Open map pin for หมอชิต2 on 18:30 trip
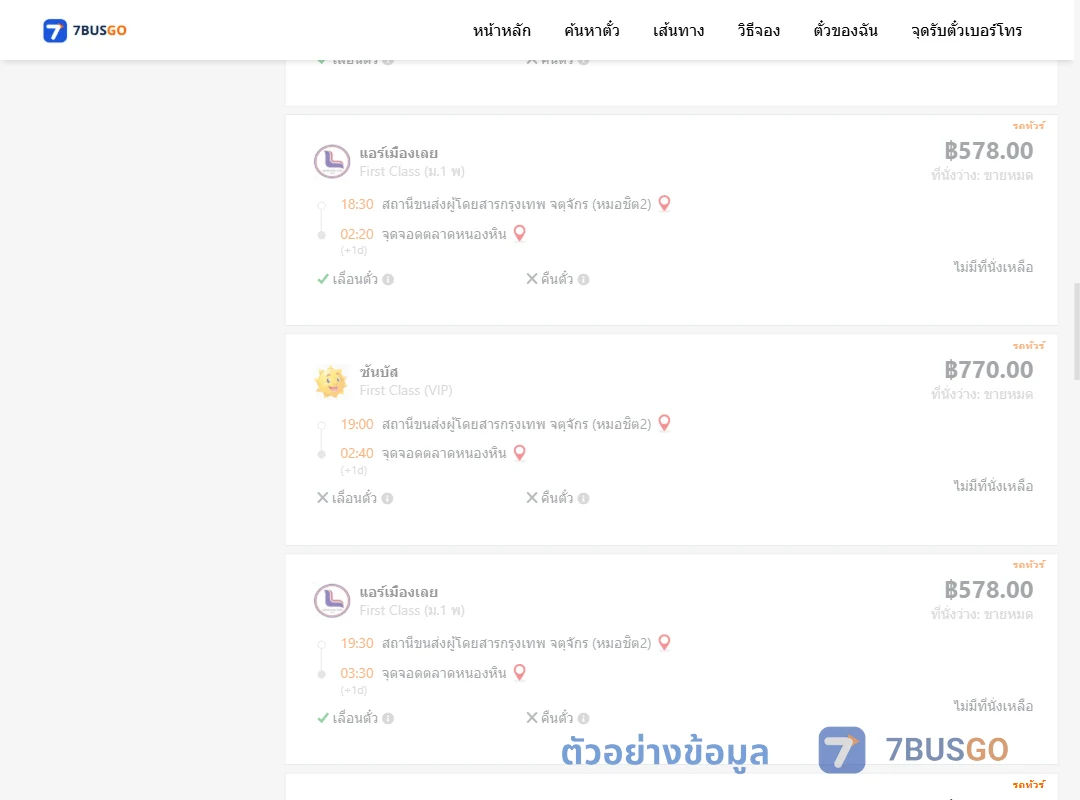This screenshot has height=800, width=1080. pos(664,203)
